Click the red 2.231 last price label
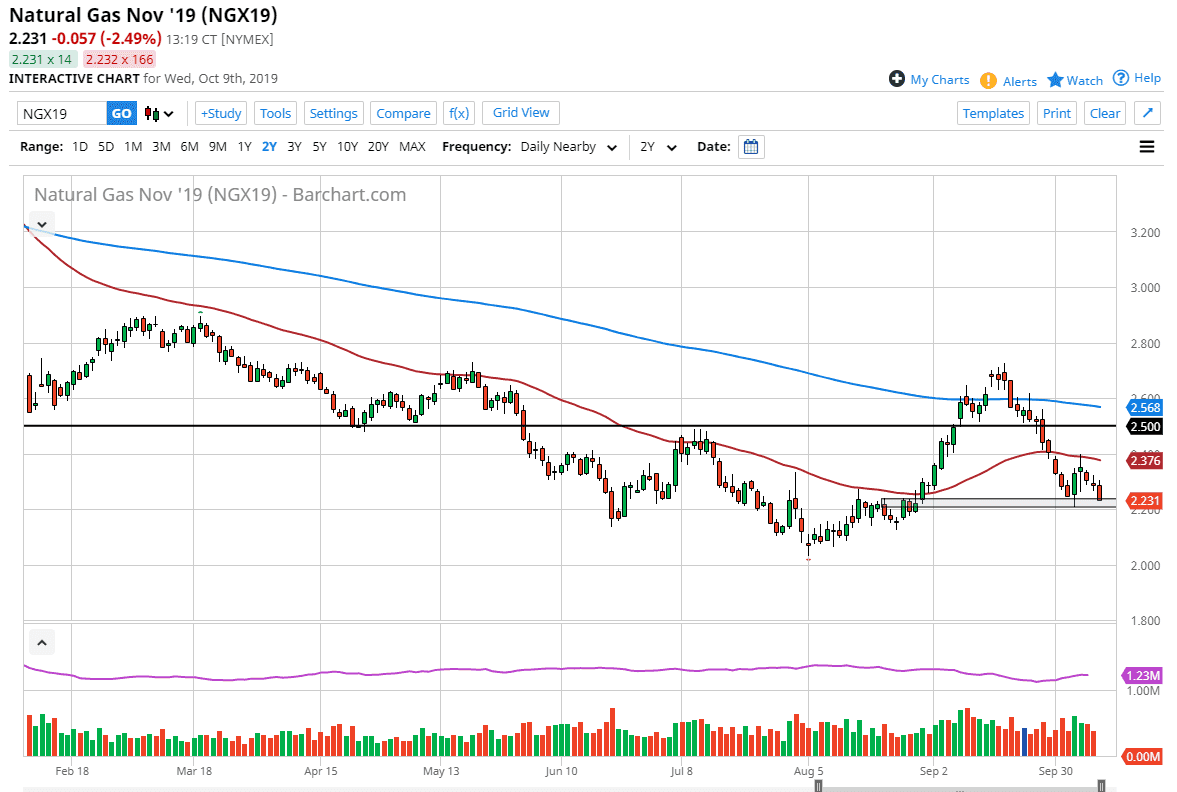This screenshot has width=1177, height=792. 1145,500
